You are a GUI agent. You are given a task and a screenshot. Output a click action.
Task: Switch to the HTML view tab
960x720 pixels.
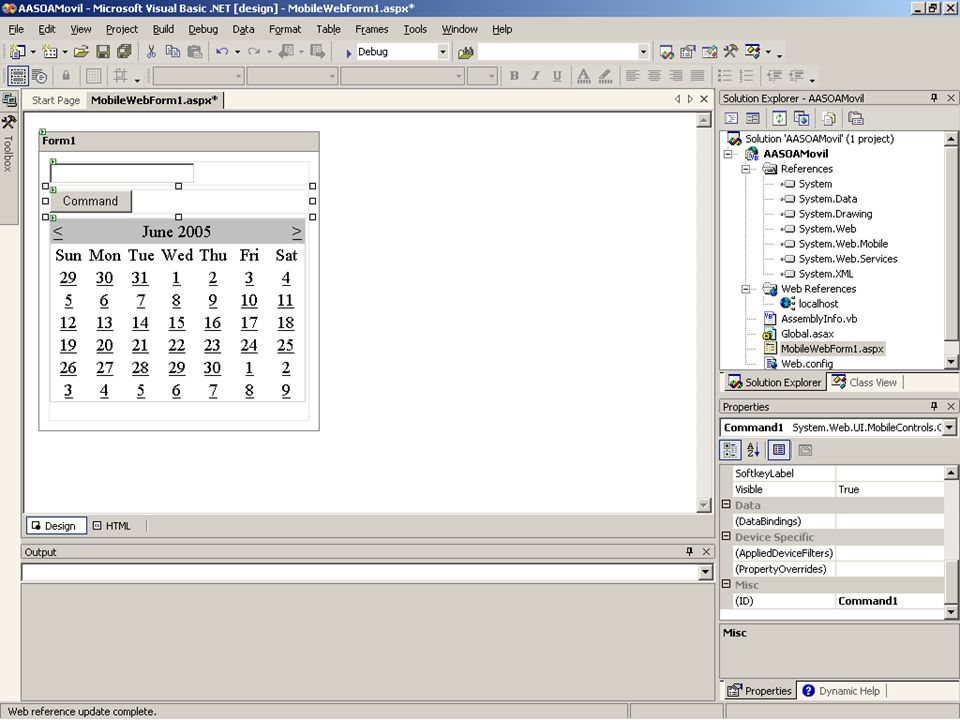click(112, 526)
